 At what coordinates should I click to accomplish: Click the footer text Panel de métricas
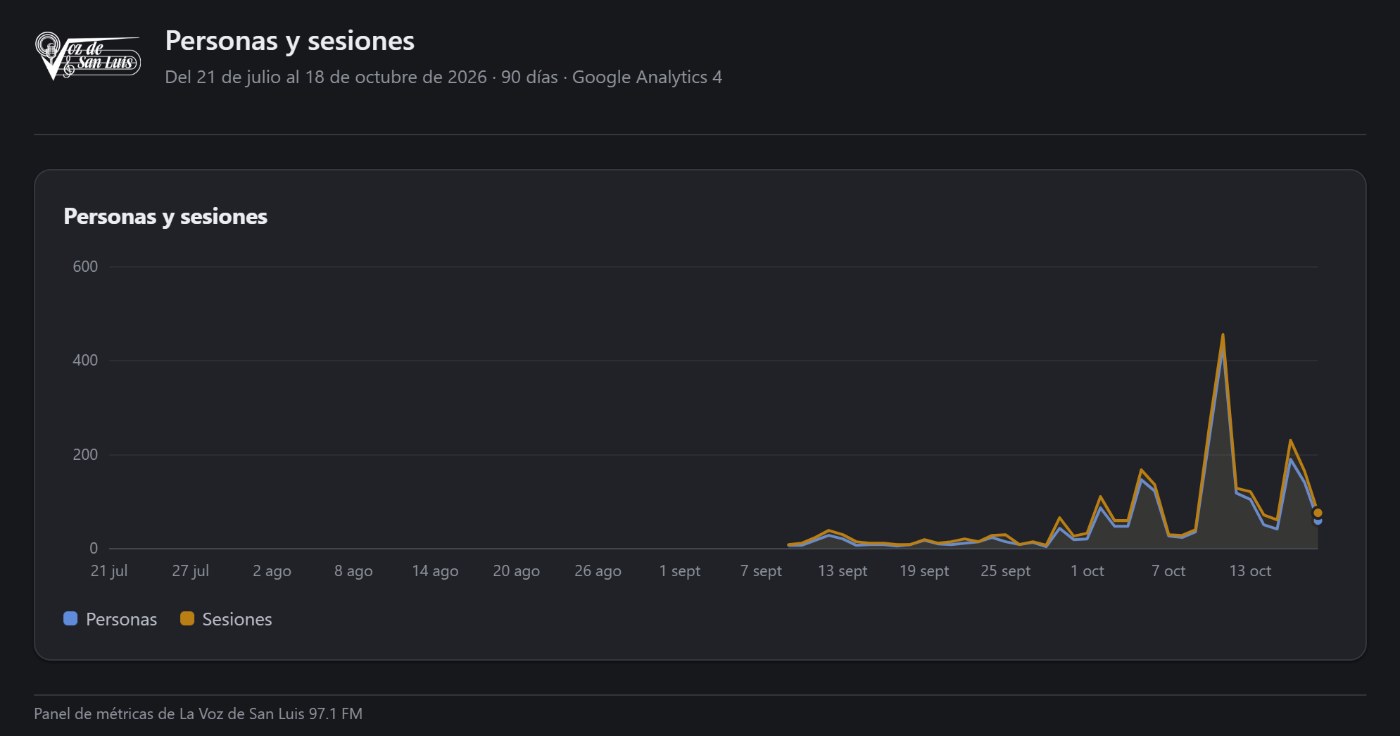[198, 714]
